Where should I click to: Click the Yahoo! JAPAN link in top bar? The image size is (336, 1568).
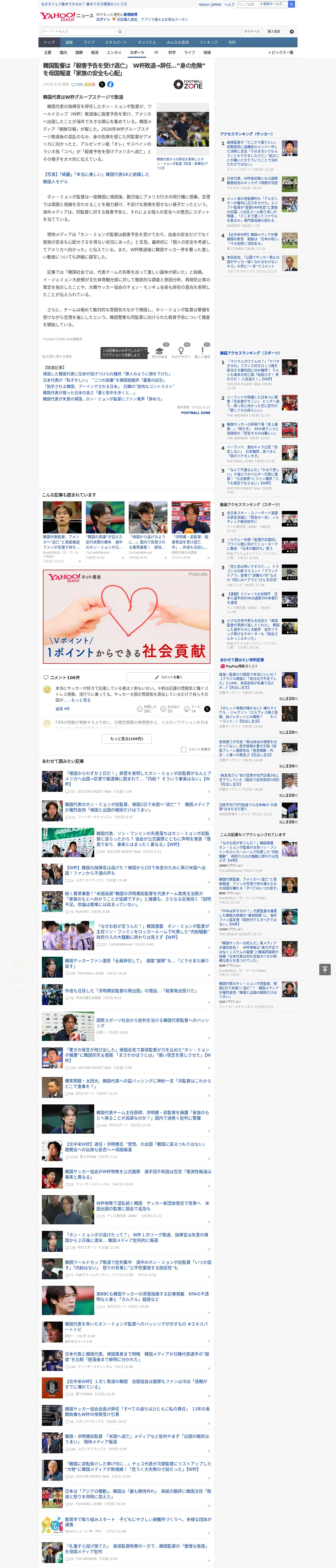[210, 4]
